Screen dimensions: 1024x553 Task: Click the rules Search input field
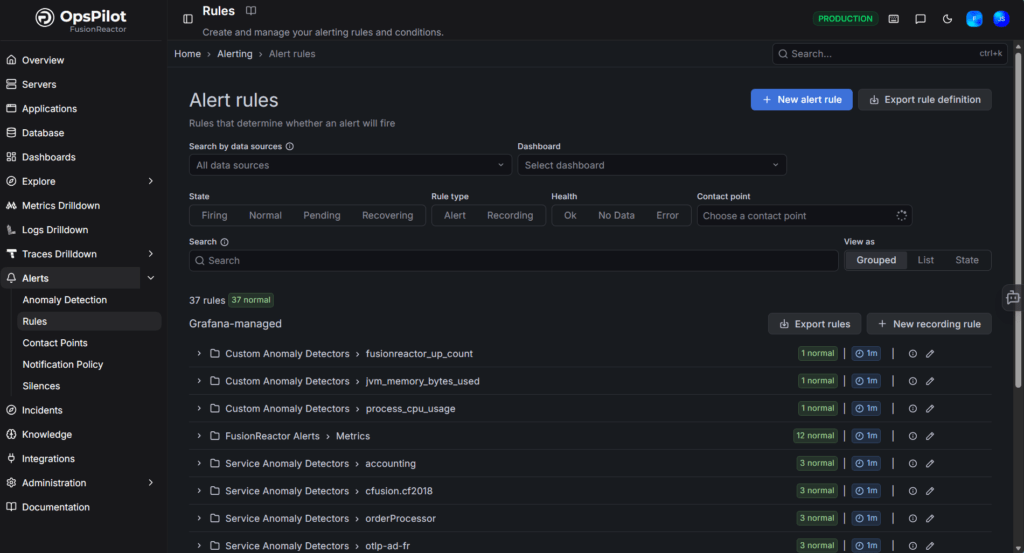tap(514, 261)
